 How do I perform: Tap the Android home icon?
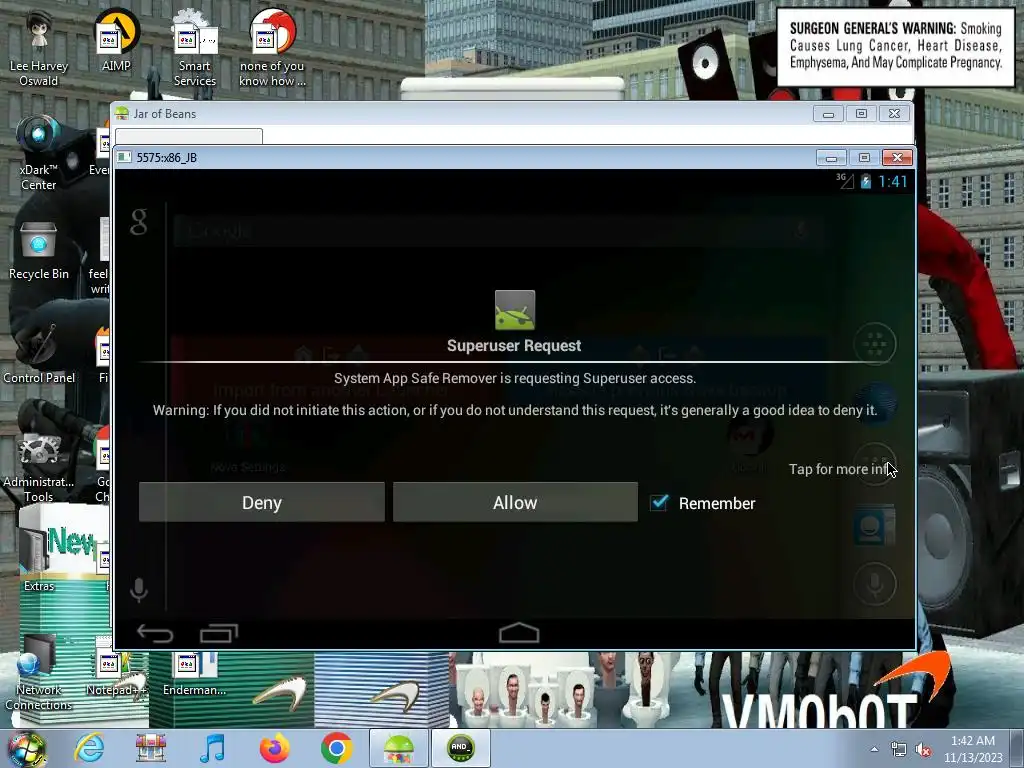tap(519, 633)
